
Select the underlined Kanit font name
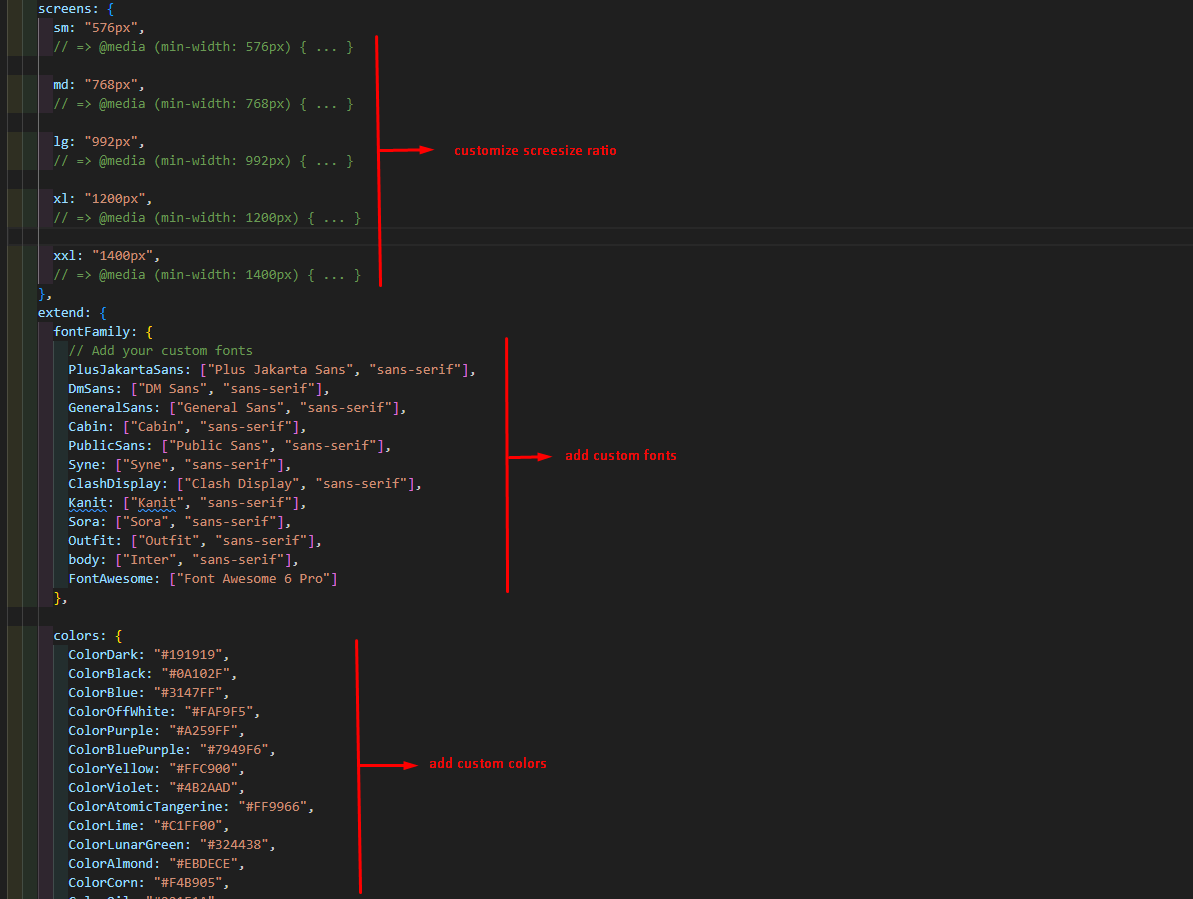(x=88, y=502)
